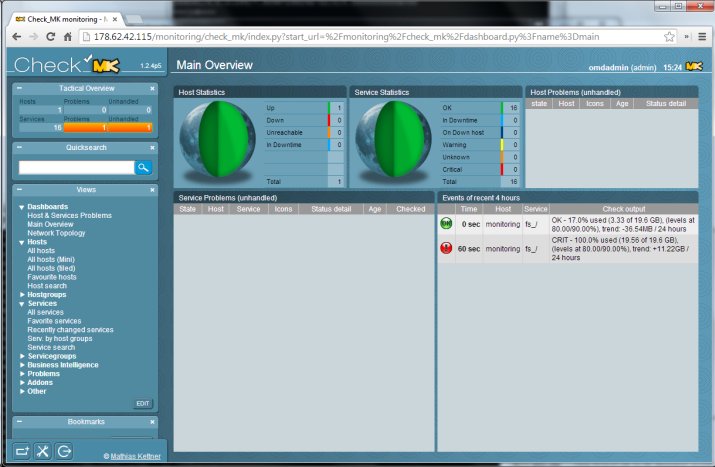Click fs_/ service in the OK event row
This screenshot has width=715, height=467.
531,224
